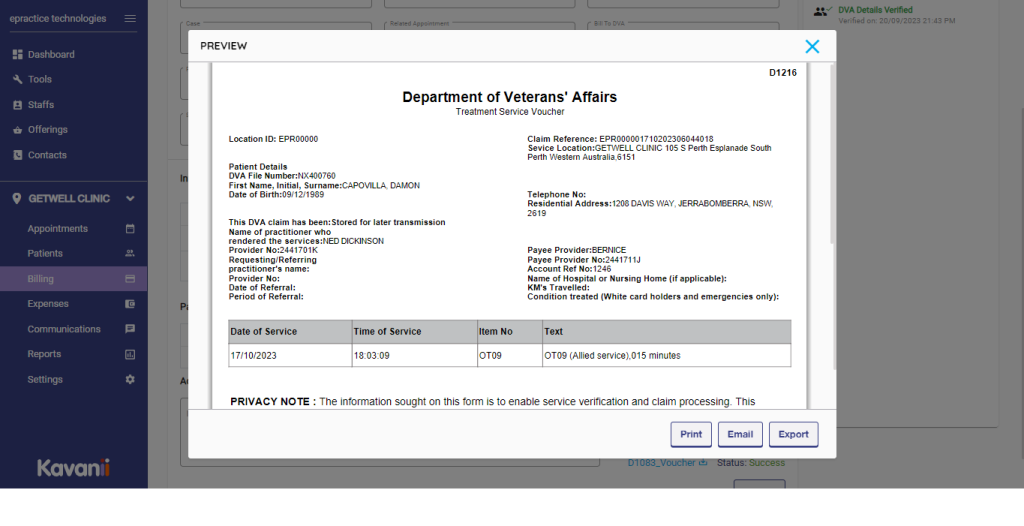The image size is (1024, 526).
Task: Go to the Expenses section
Action: click(x=48, y=304)
